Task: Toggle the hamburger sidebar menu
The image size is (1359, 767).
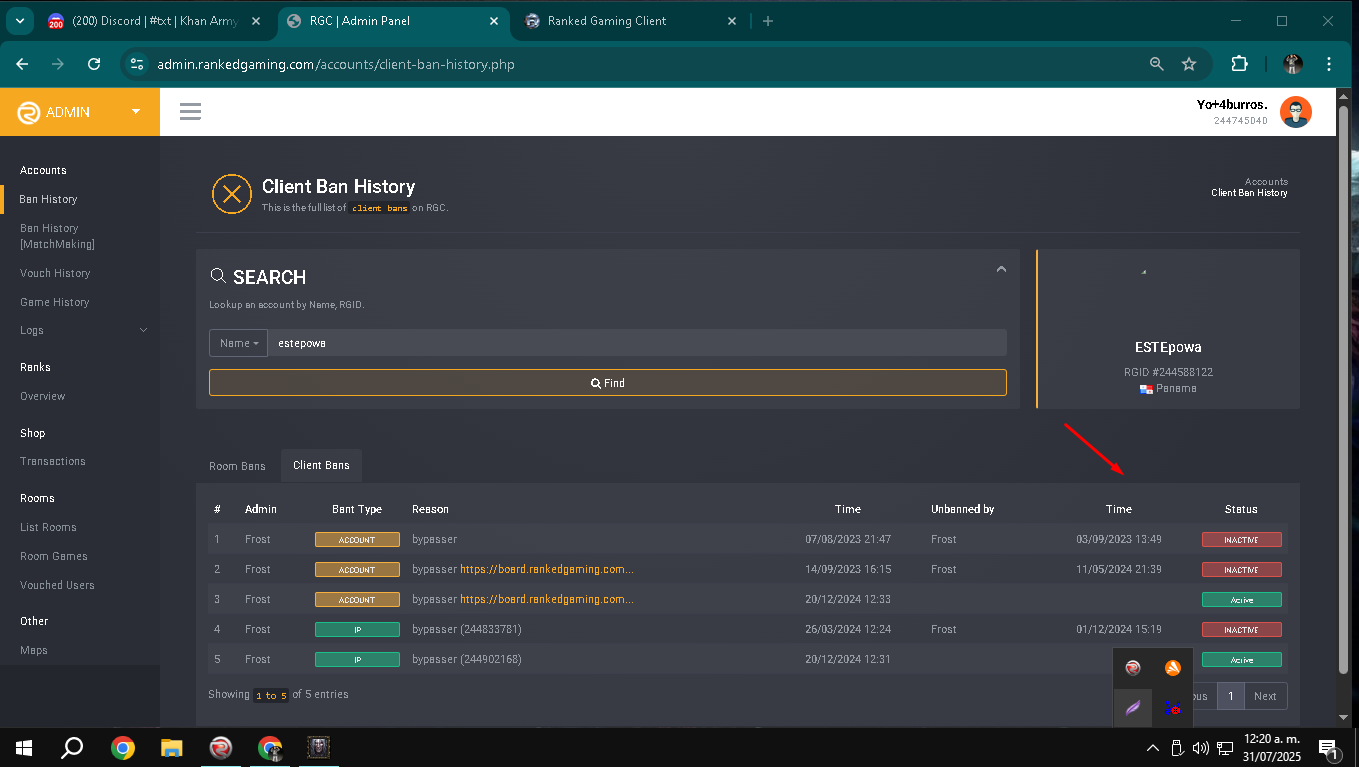Action: coord(190,111)
